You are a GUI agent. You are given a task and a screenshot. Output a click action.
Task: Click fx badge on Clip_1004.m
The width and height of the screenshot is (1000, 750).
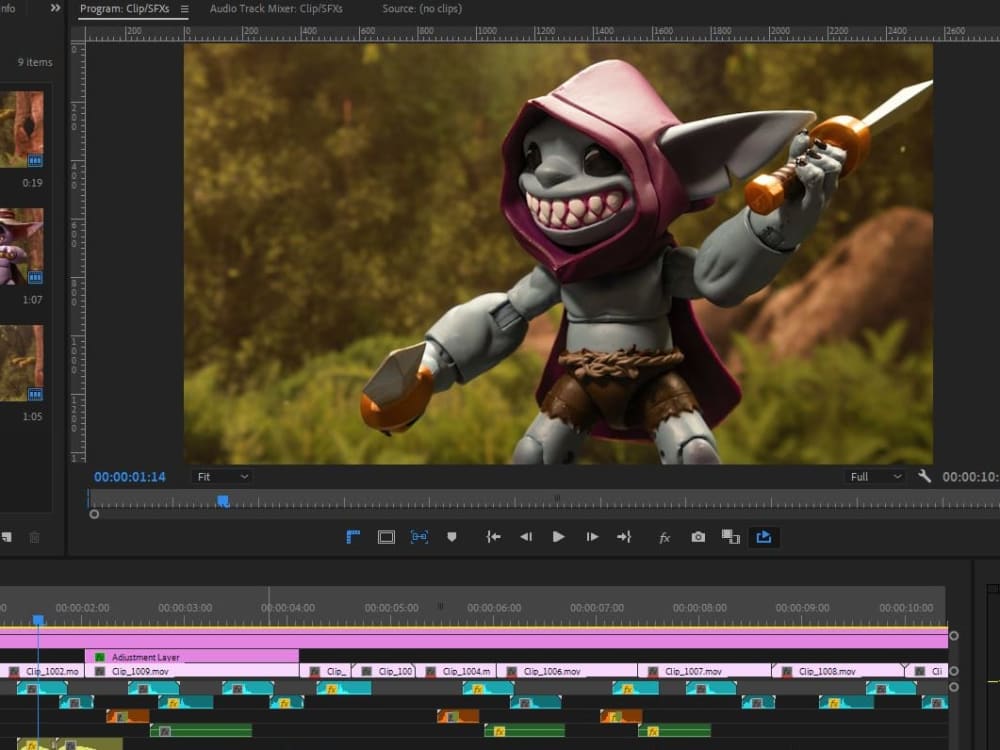[x=430, y=672]
